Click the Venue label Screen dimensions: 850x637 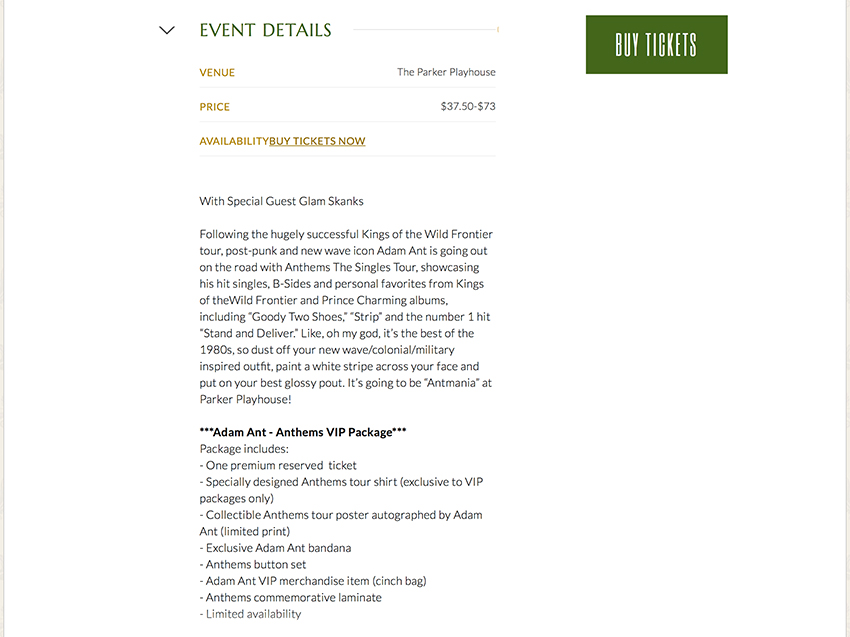tap(217, 72)
